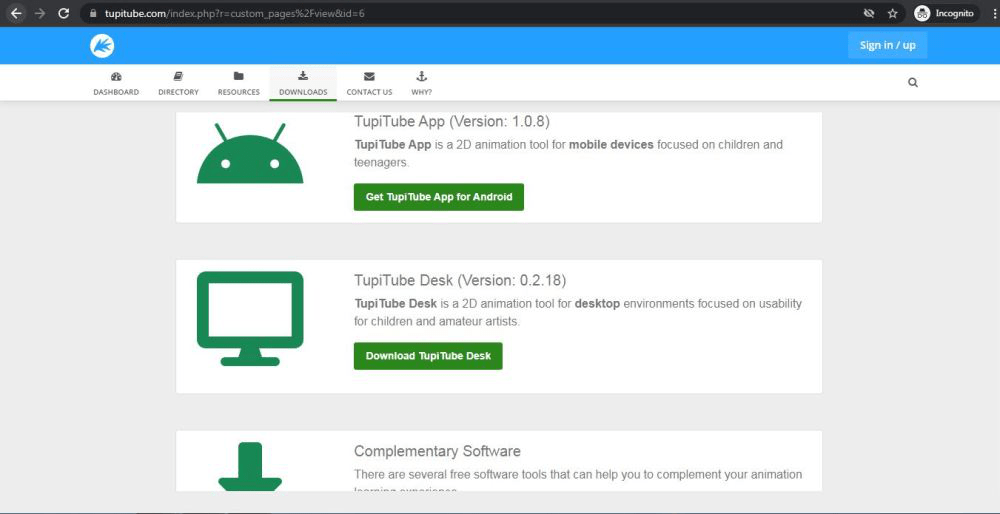Click Download TupiTube Desk button
This screenshot has width=1000, height=514.
pos(428,356)
